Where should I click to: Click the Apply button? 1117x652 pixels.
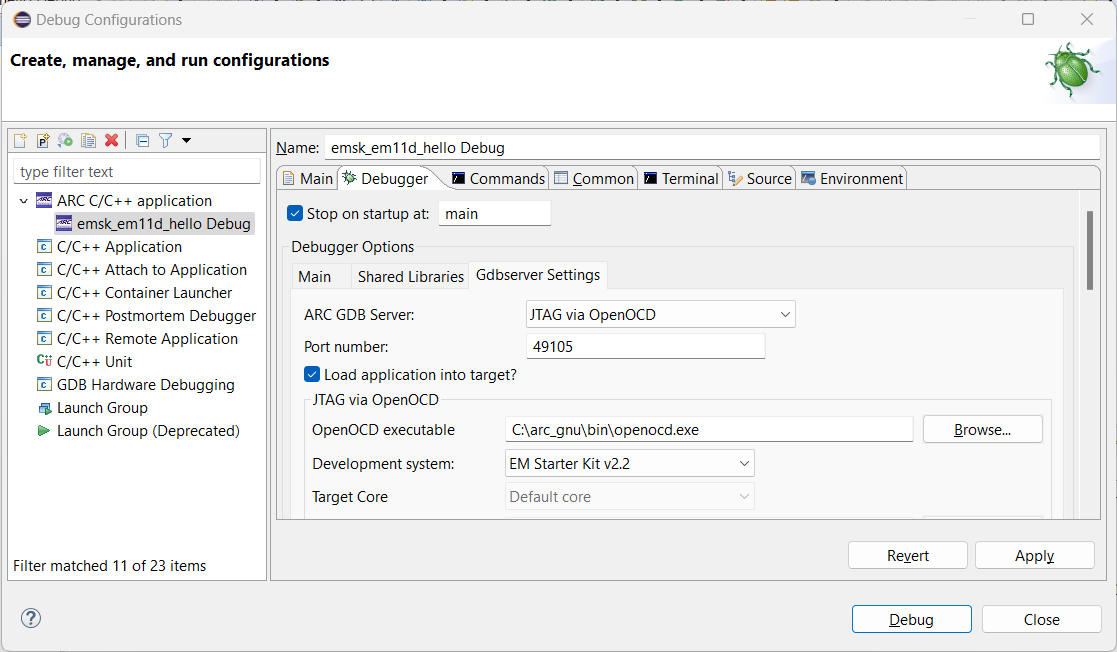1034,555
